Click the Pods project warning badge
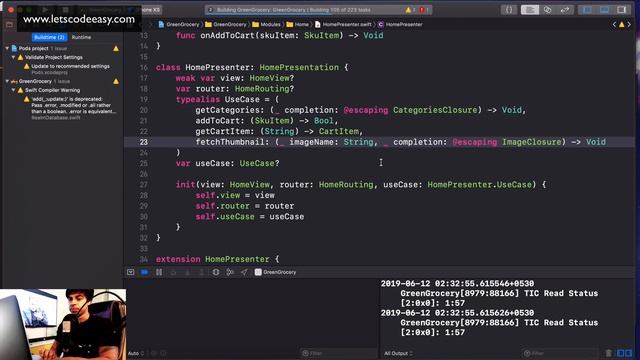640x360 pixels. pos(116,49)
